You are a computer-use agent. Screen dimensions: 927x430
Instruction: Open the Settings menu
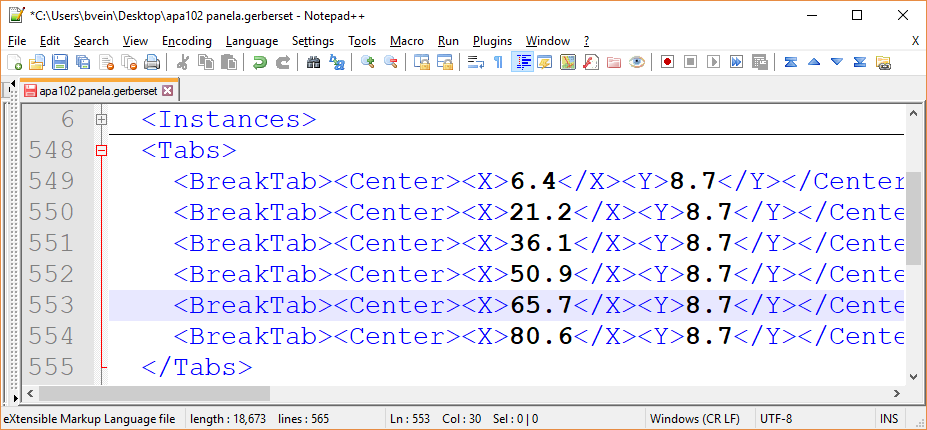tap(313, 41)
